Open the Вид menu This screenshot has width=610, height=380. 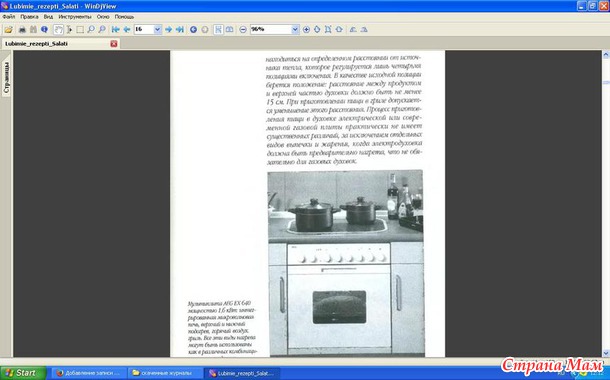[48, 17]
